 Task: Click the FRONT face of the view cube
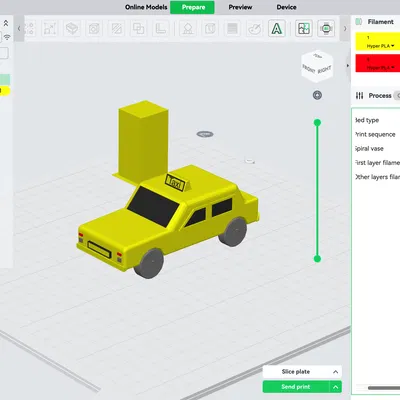coord(309,69)
